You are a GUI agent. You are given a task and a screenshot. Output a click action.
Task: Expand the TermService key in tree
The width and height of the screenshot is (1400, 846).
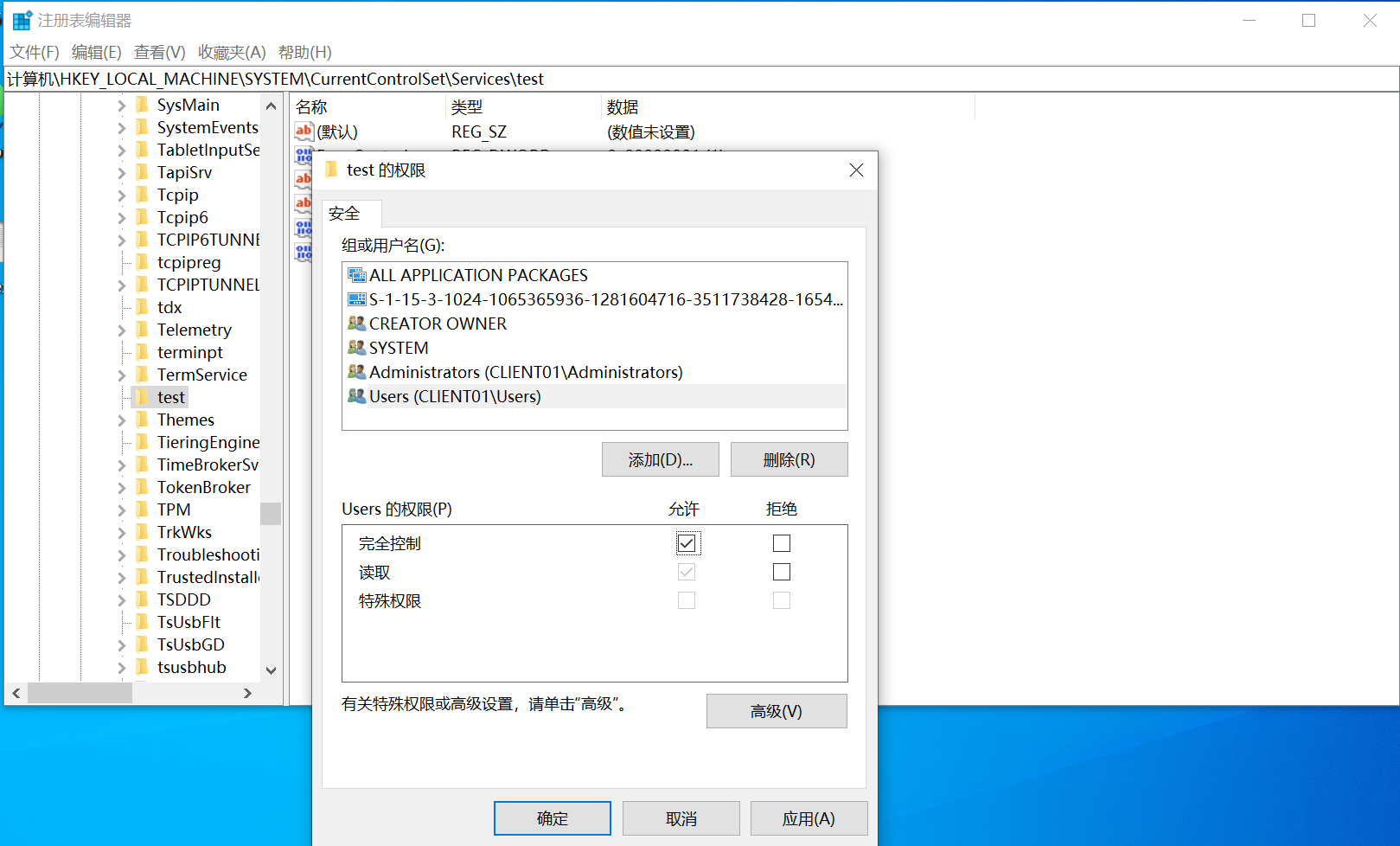121,375
